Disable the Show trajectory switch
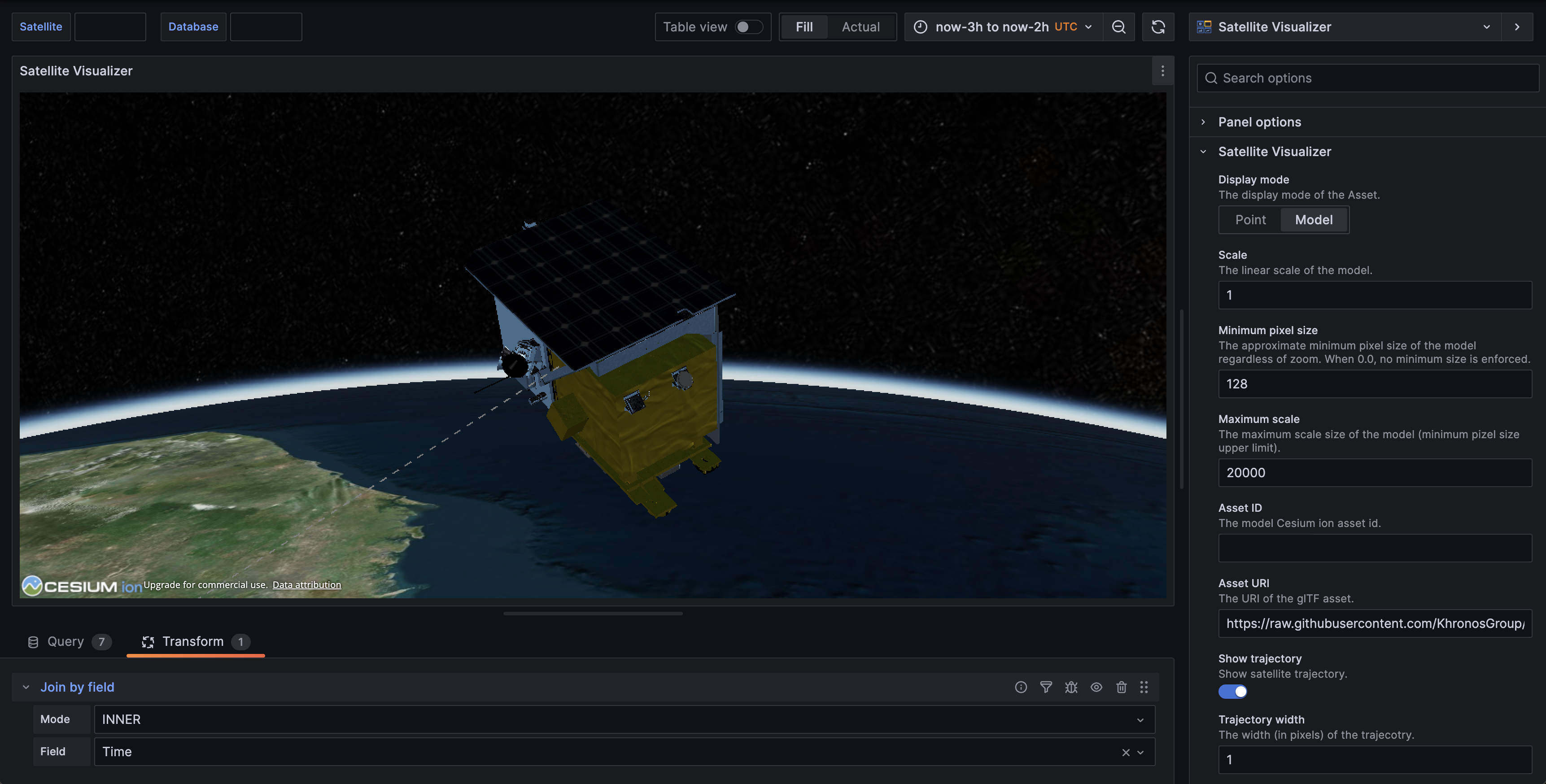The width and height of the screenshot is (1546, 784). click(1232, 691)
